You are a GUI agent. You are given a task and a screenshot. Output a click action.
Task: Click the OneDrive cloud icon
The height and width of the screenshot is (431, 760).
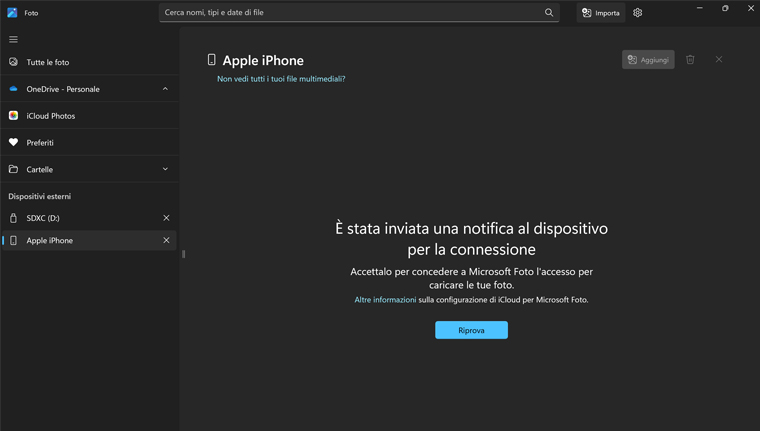[14, 89]
